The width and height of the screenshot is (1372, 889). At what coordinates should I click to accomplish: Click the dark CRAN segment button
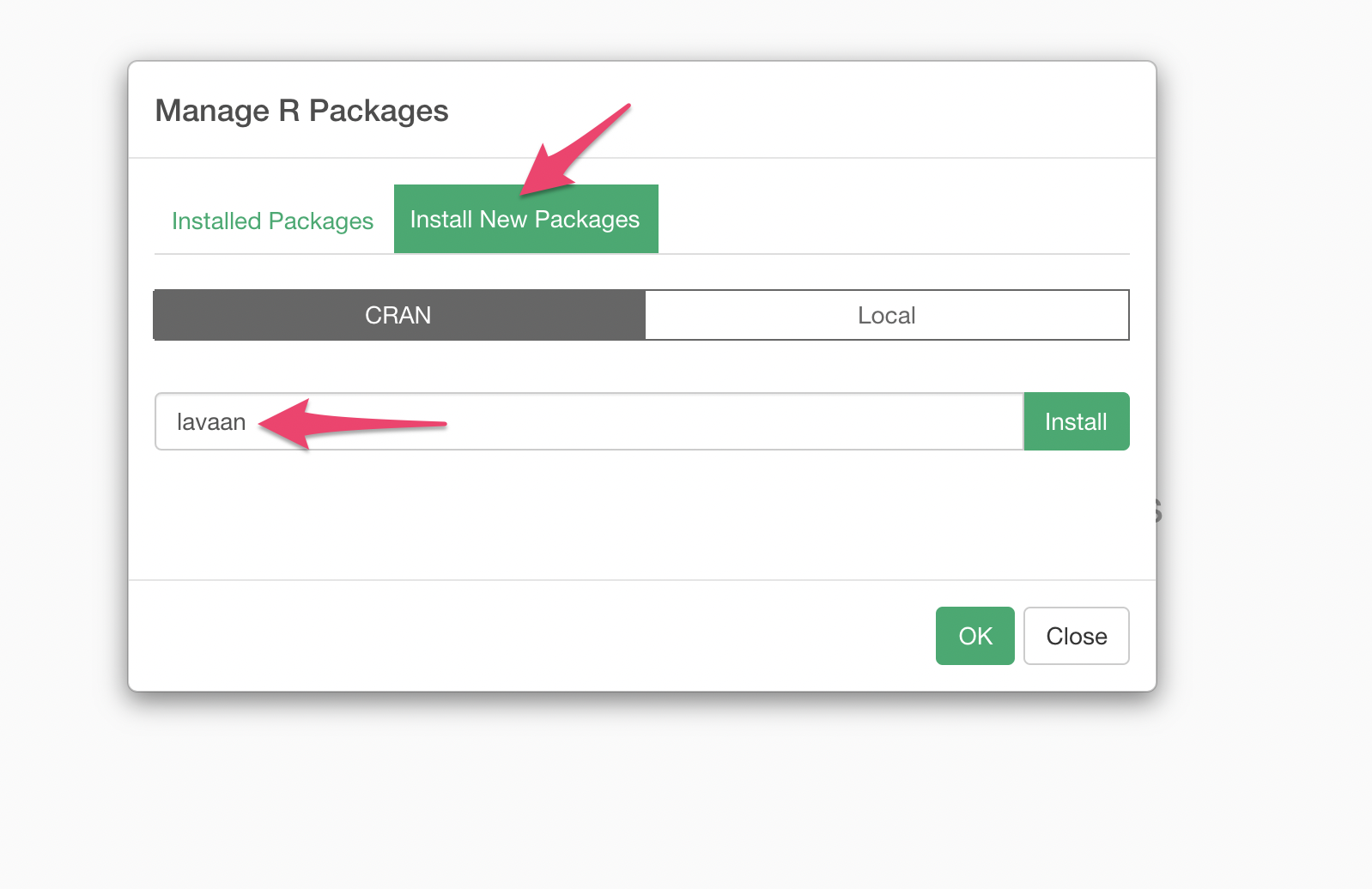coord(398,315)
